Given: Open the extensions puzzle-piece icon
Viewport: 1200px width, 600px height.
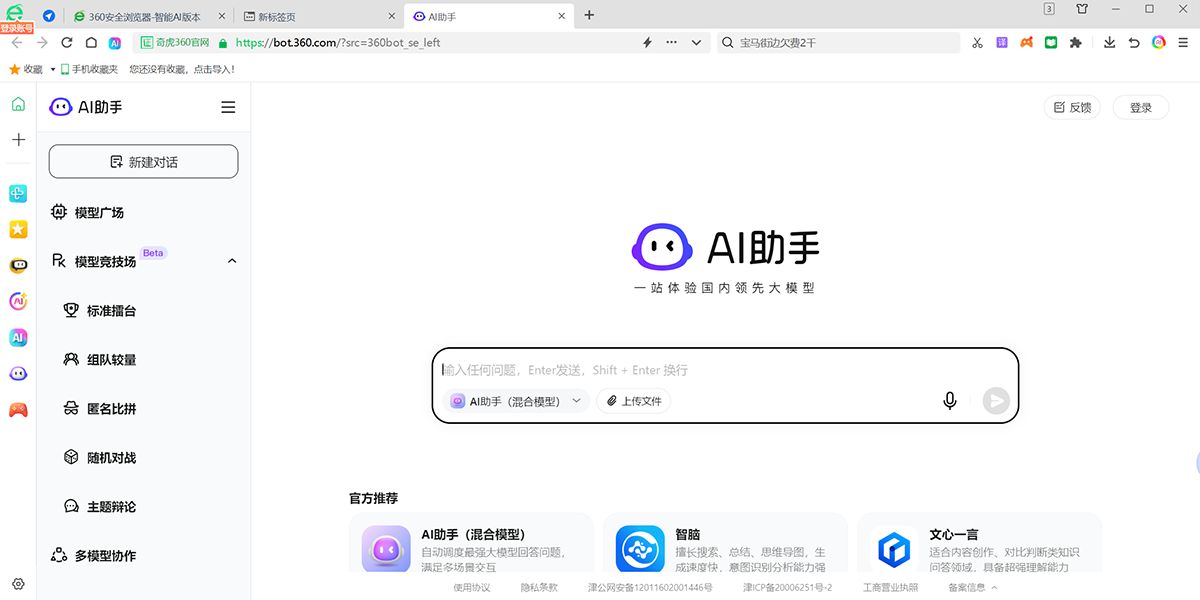Looking at the screenshot, I should pos(1076,42).
